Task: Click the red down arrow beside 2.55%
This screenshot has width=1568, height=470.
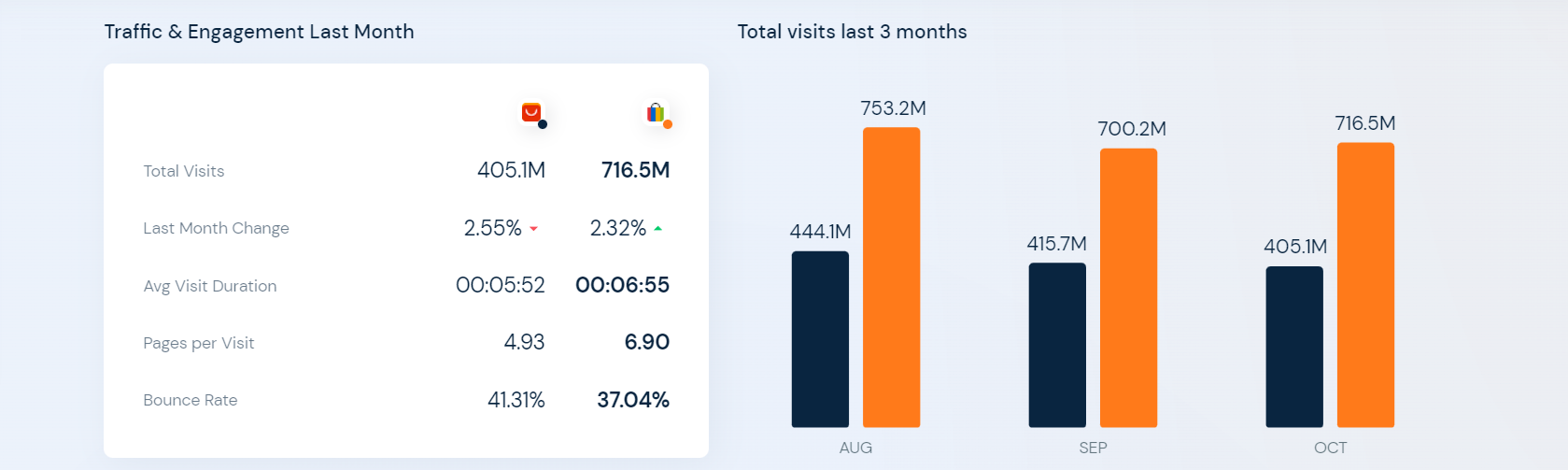Action: (x=534, y=229)
